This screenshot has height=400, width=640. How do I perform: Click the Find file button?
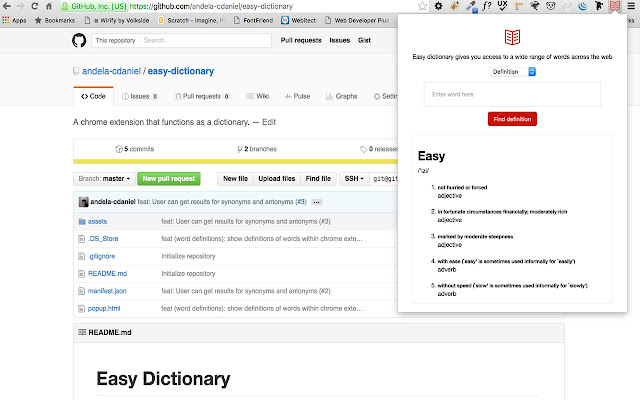(x=318, y=179)
